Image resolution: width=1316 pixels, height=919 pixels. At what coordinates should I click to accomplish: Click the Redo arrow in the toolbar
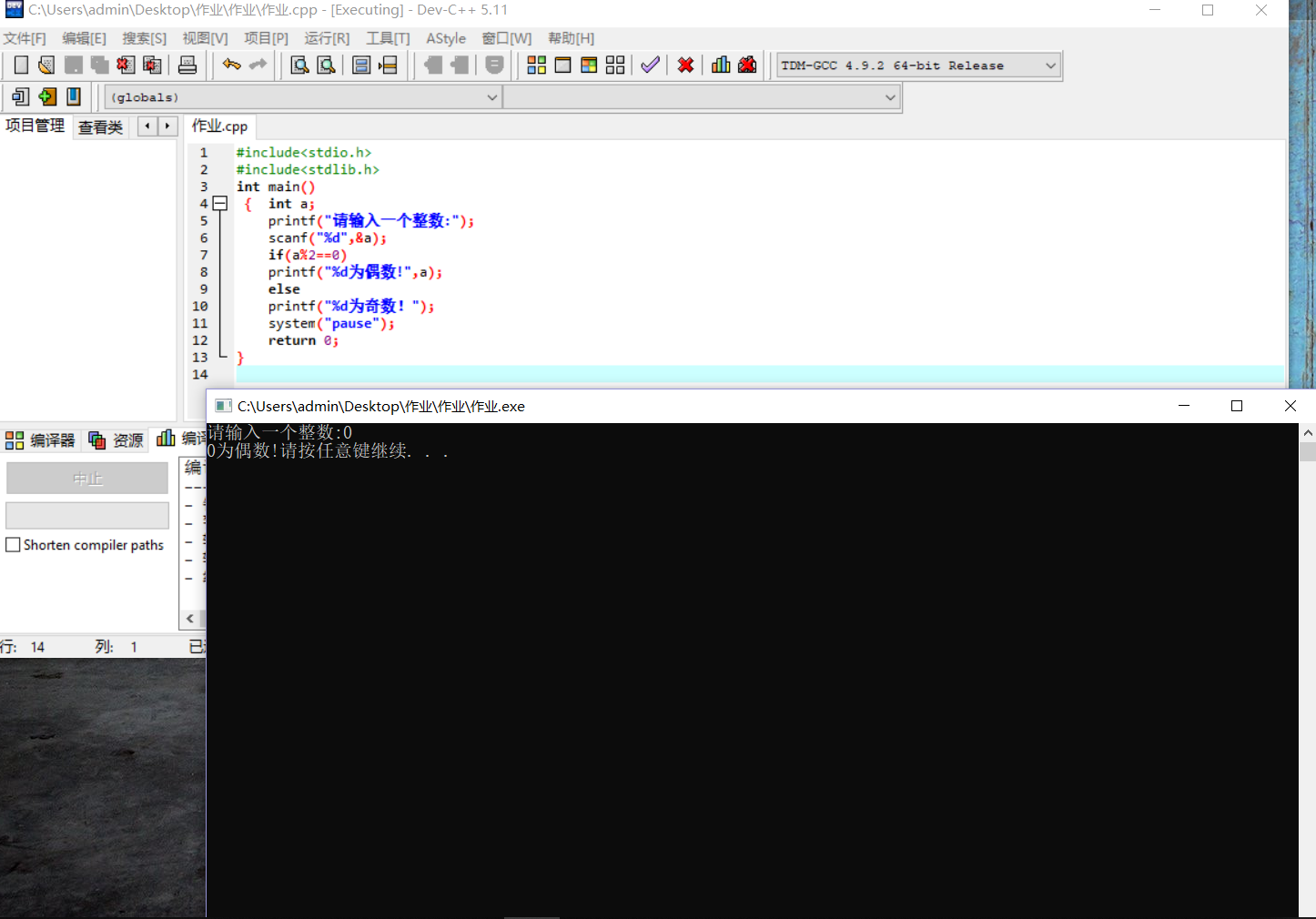(258, 66)
